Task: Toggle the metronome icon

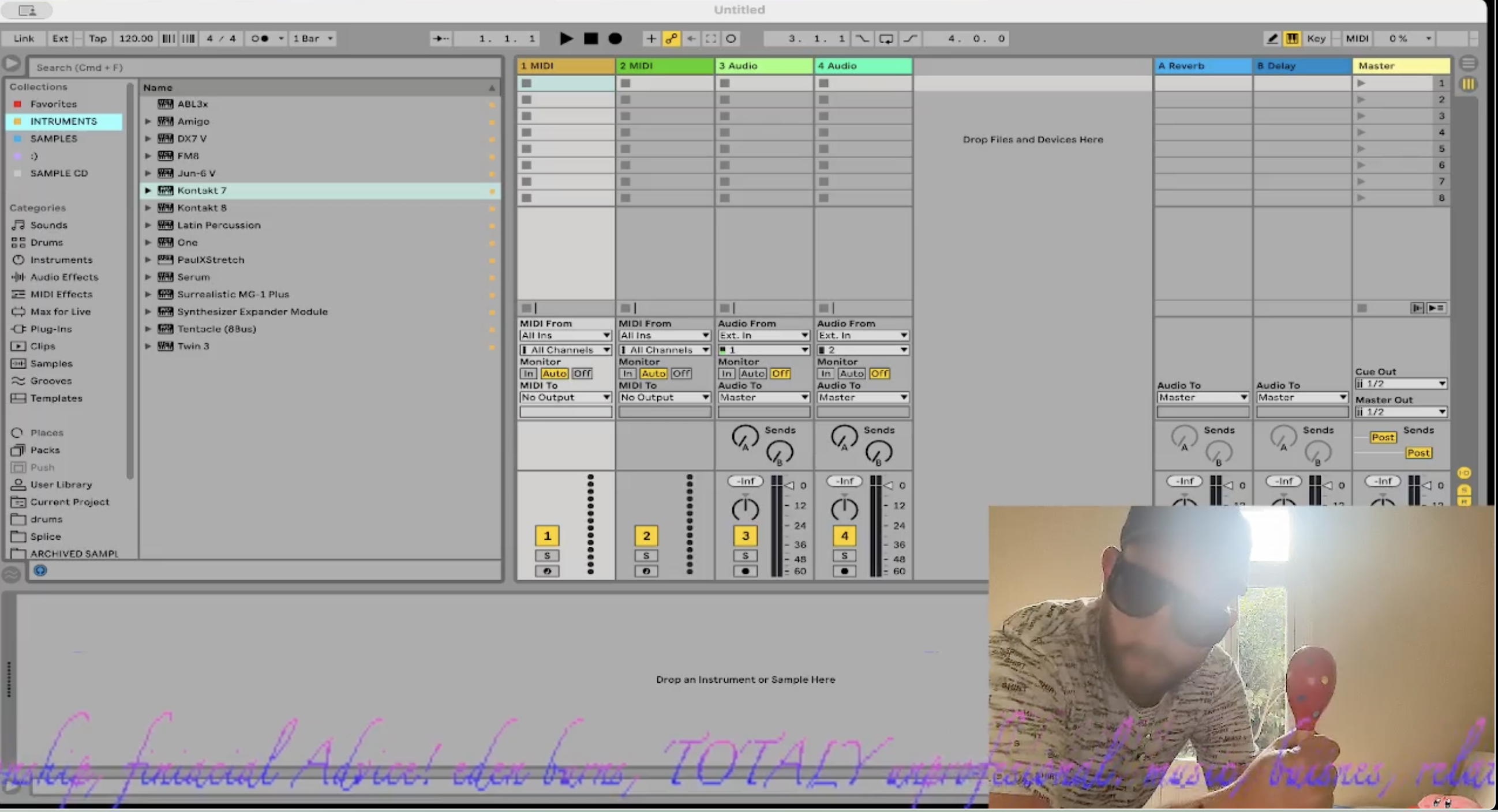Action: click(259, 39)
